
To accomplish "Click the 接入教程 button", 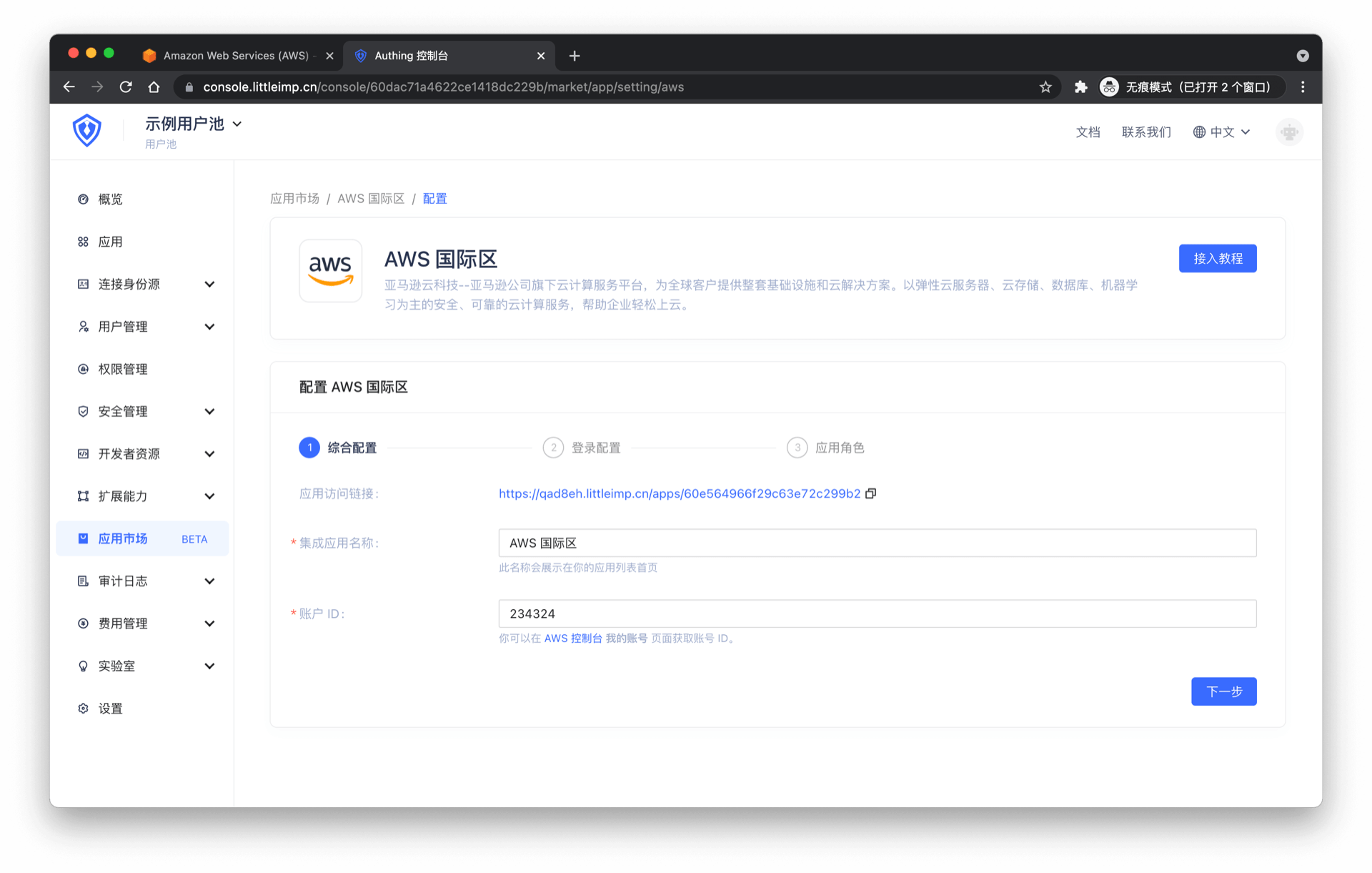I will [1217, 258].
